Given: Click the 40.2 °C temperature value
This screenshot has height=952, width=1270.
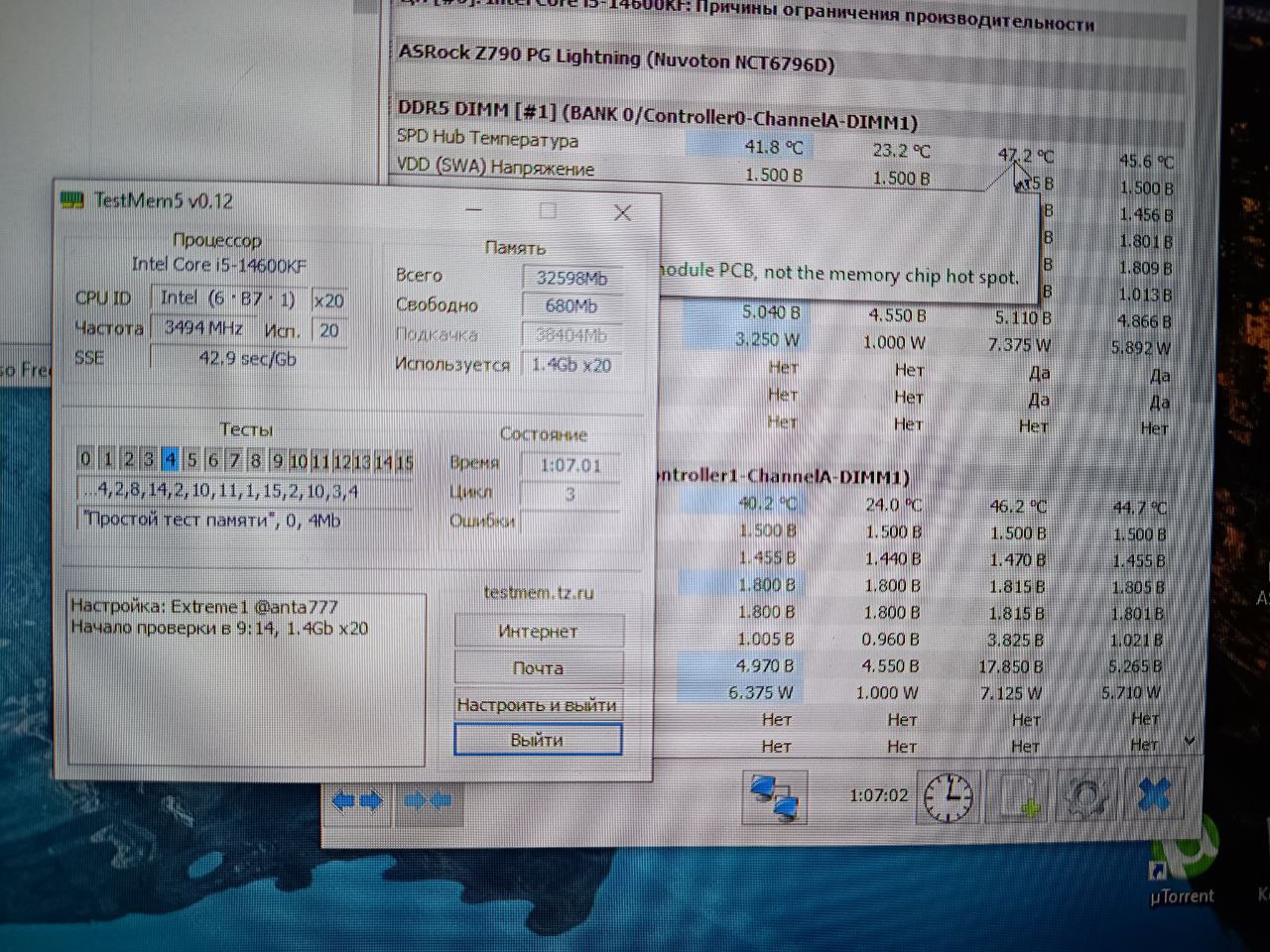Looking at the screenshot, I should [x=767, y=504].
